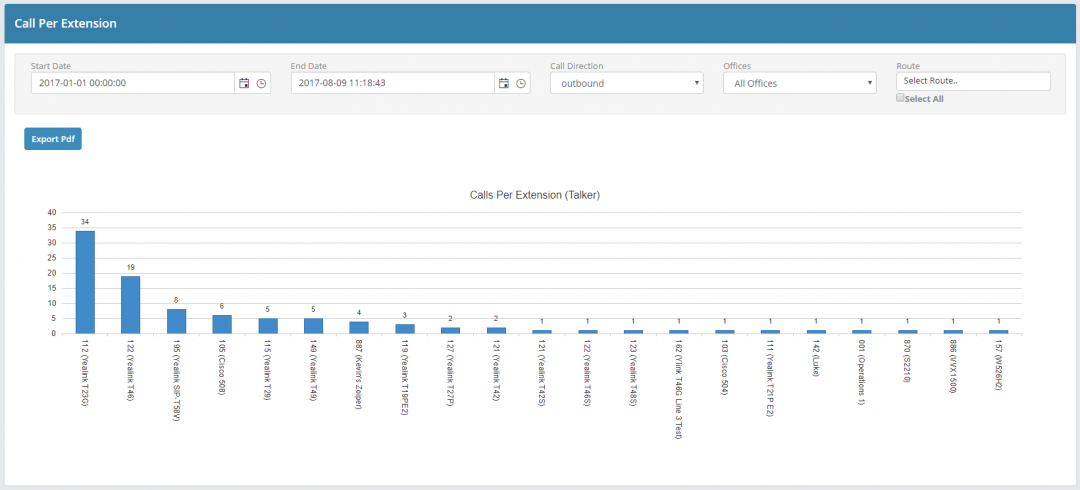Screen dimensions: 1080x490
Task: Click the bar for 127 (Yealink T27P)
Action: [x=450, y=330]
